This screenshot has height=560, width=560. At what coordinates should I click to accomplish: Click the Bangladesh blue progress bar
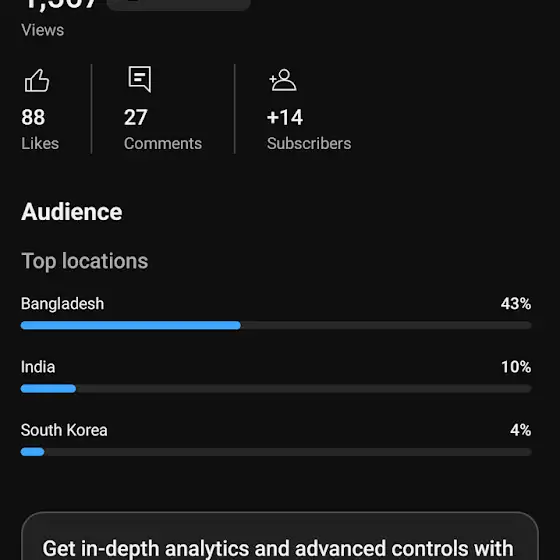[131, 325]
